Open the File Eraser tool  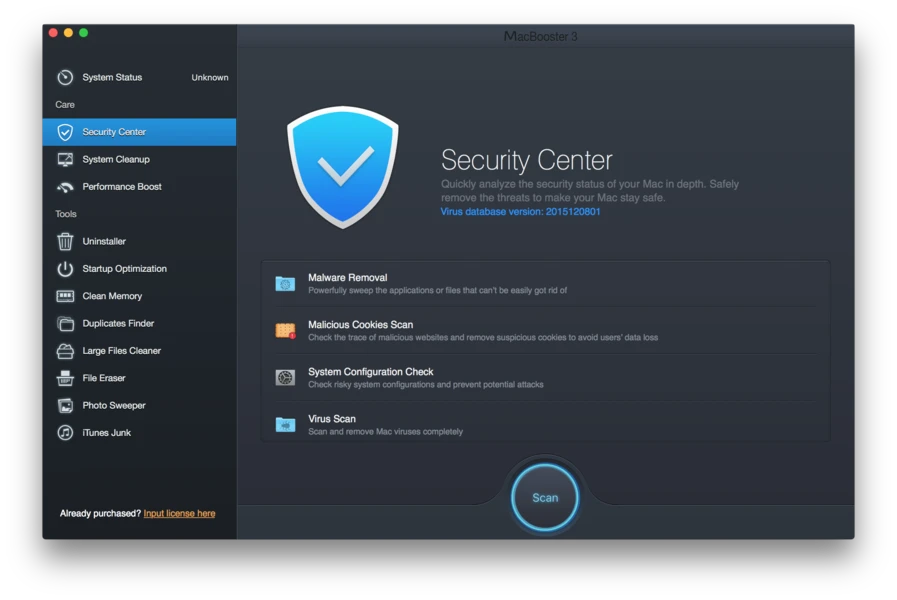139,378
